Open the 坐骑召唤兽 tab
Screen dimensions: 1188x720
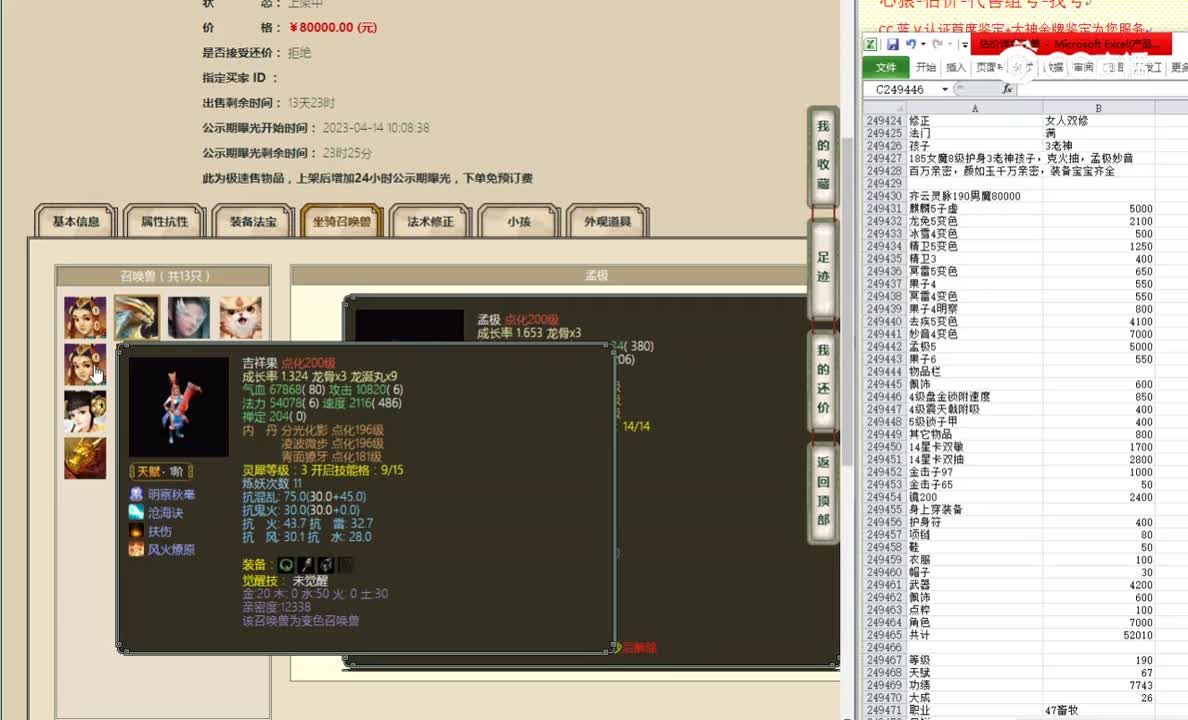click(x=342, y=221)
